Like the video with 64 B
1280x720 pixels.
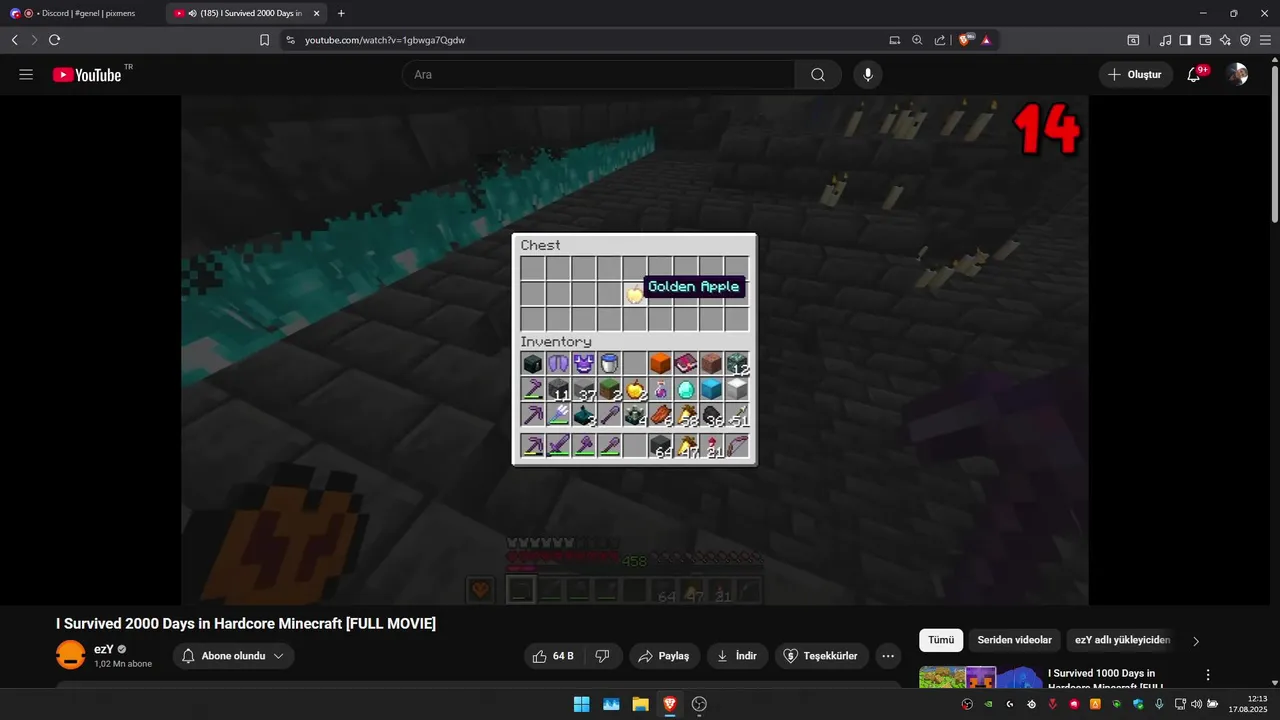[x=553, y=656]
